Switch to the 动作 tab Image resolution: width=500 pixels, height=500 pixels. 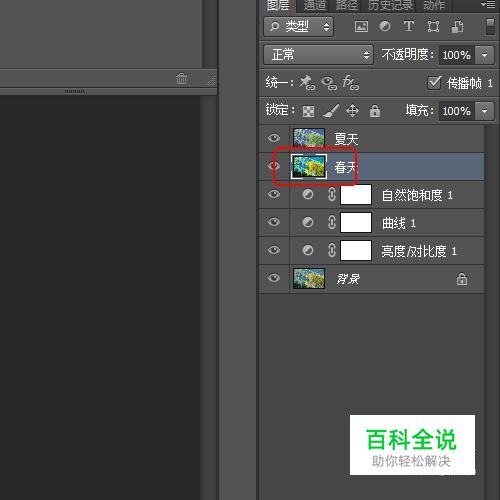coord(434,5)
